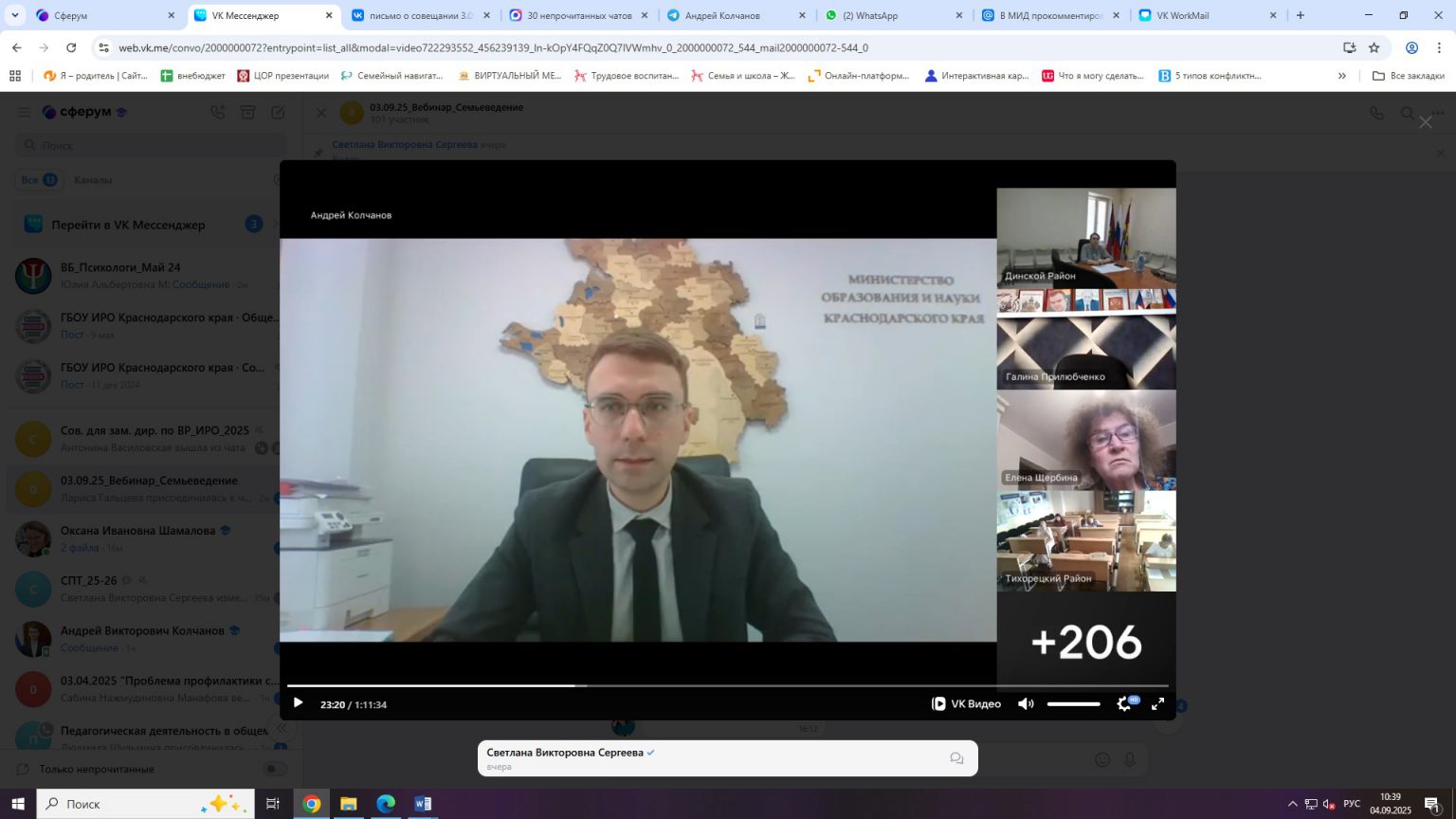Viewport: 1456px width, 819px height.
Task: Open the Все закладки bookmarks folder
Action: pos(1409,76)
